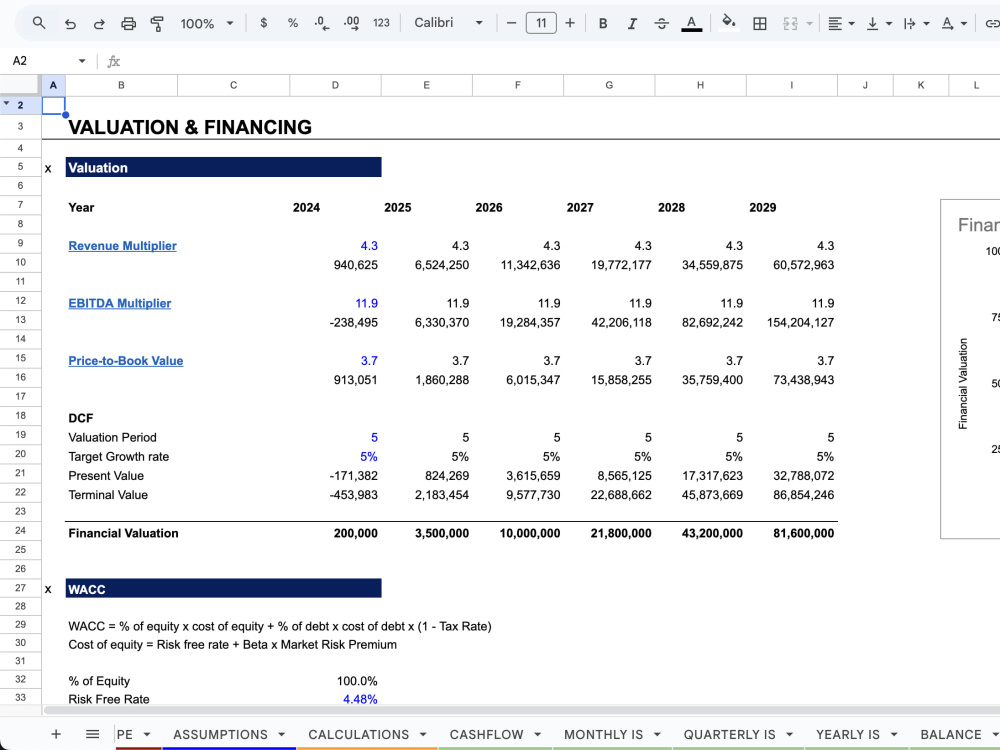Click the insert link icon
1000x750 pixels.
coord(992,24)
